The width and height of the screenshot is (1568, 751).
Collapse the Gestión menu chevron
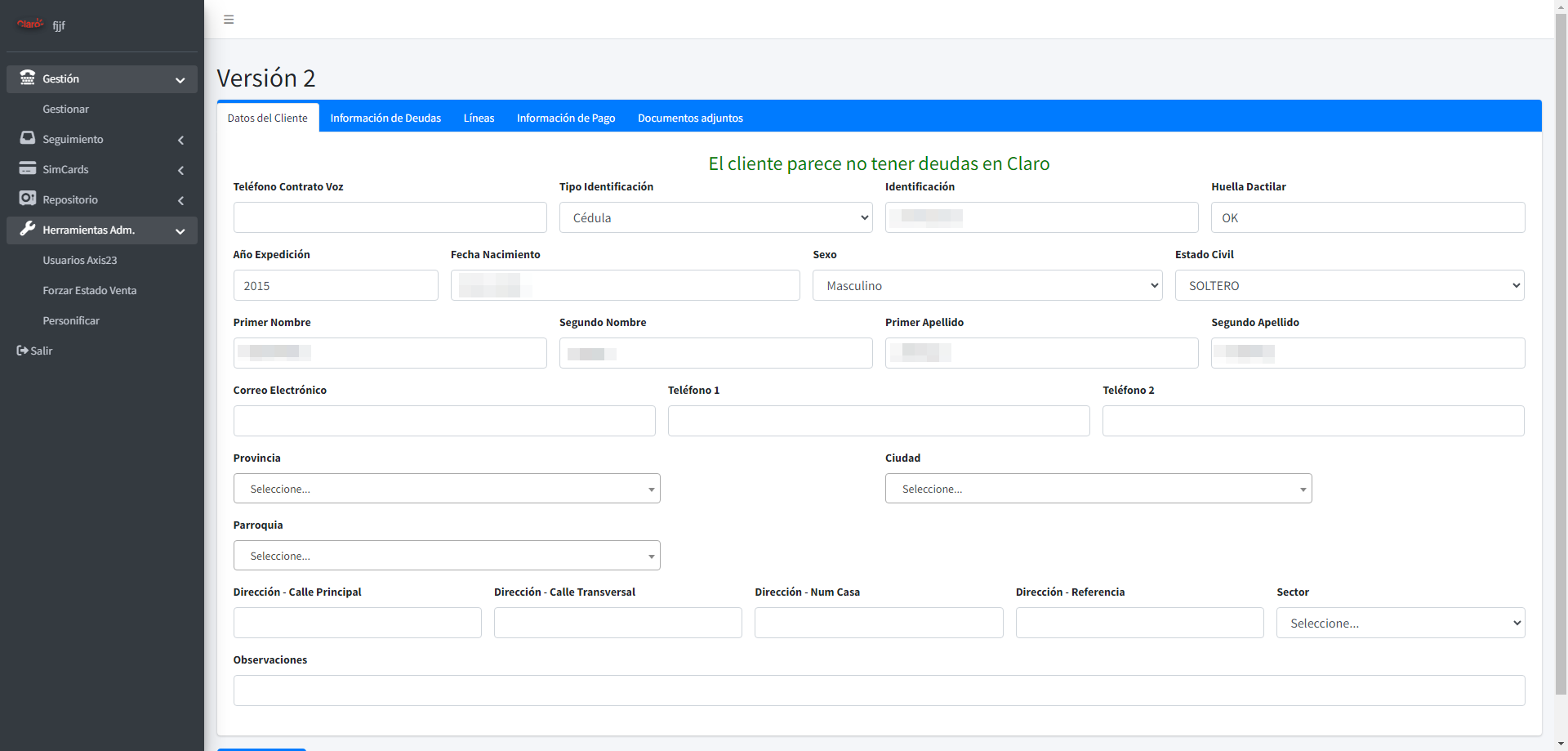pos(180,79)
